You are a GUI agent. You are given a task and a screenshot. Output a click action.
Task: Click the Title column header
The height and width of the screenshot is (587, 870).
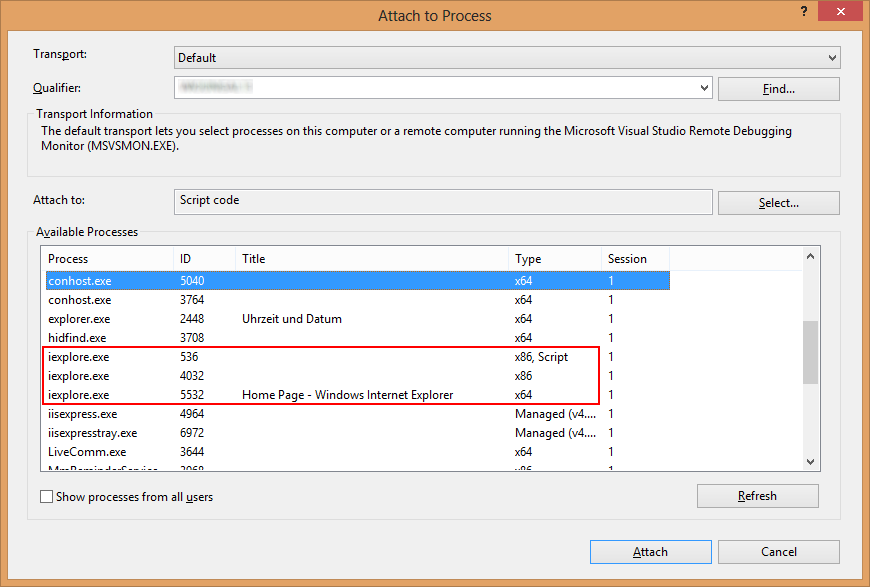(x=371, y=259)
